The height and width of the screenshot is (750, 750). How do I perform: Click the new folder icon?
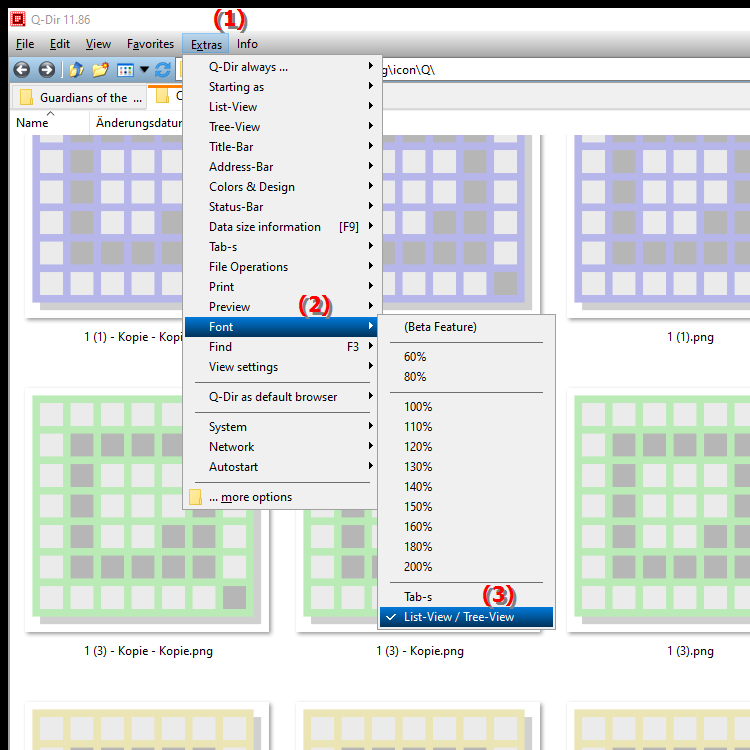100,70
